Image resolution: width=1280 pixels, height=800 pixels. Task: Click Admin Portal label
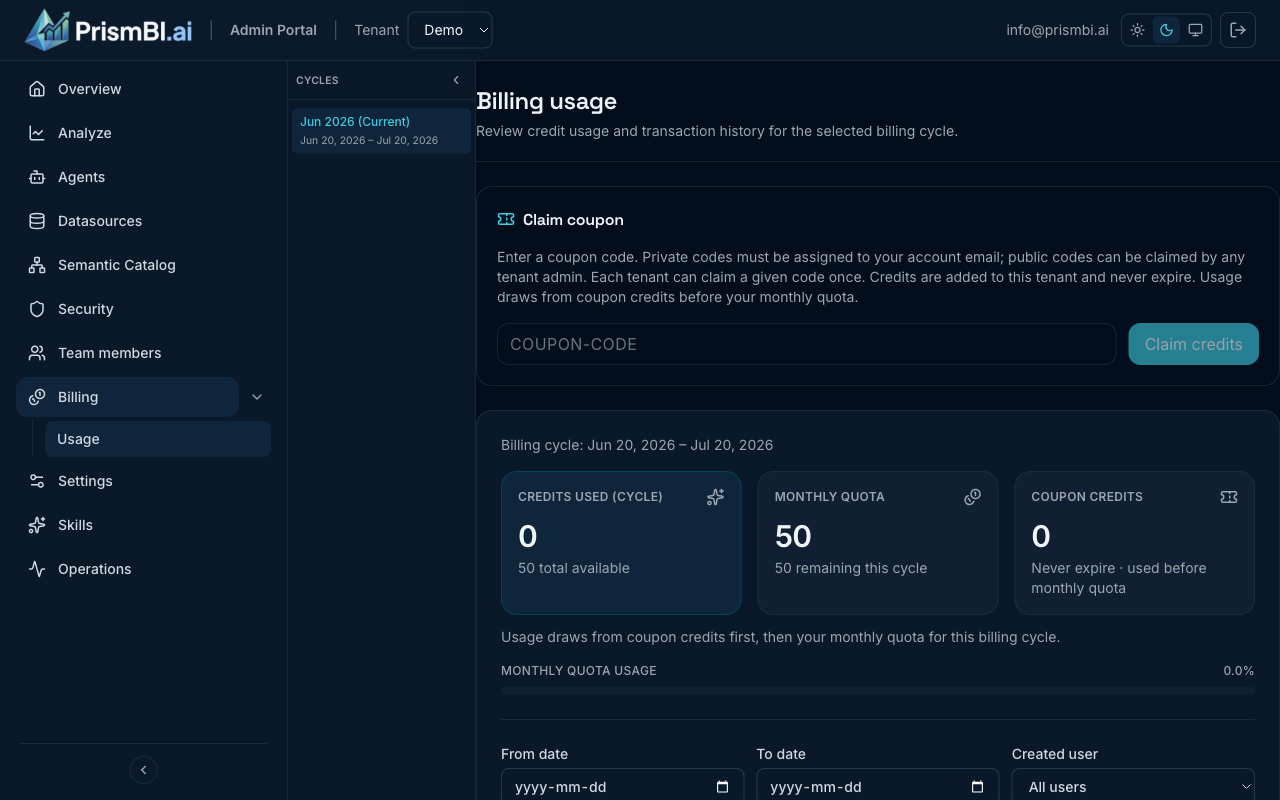(273, 30)
